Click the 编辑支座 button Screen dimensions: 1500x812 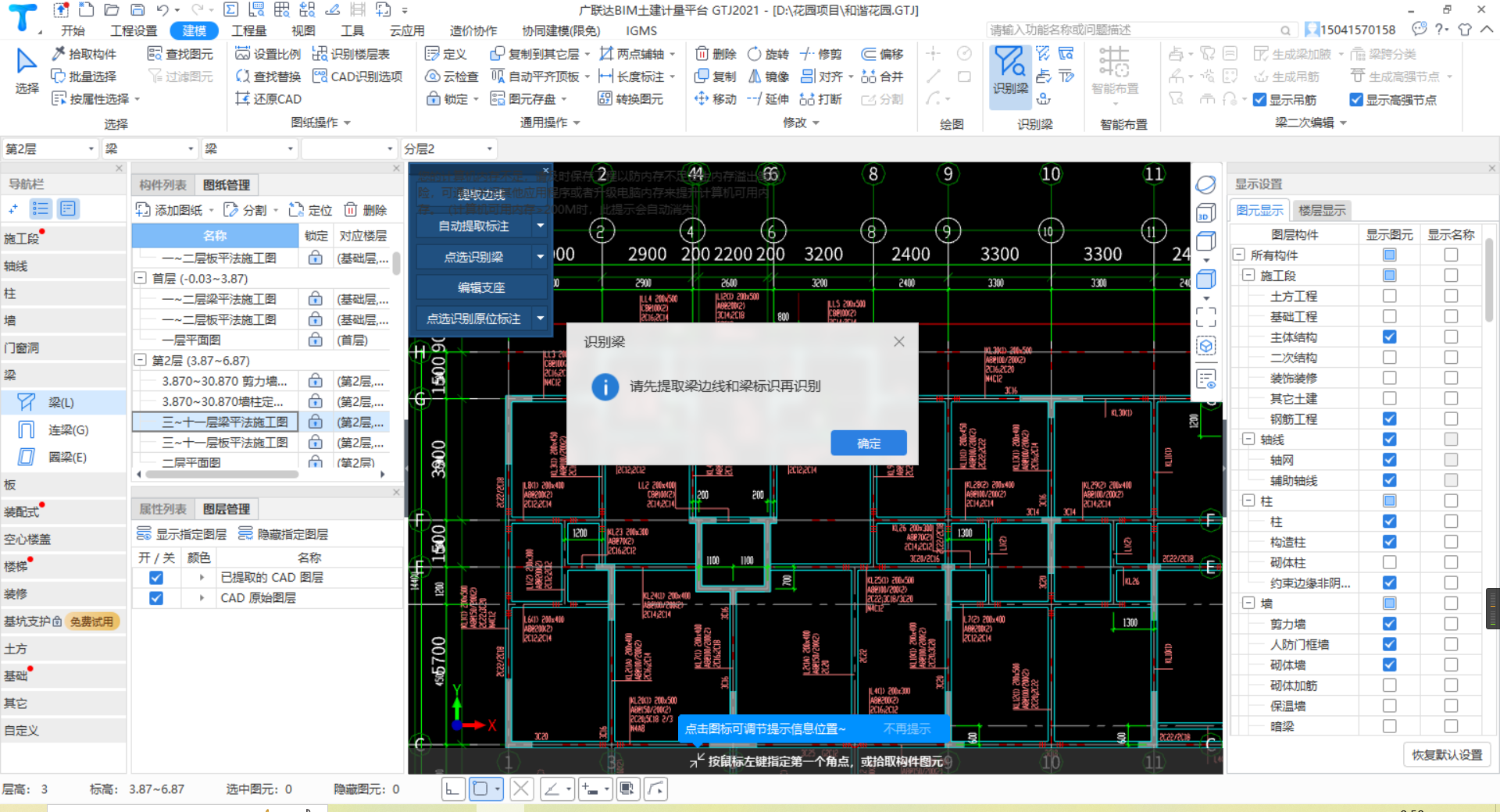point(481,287)
